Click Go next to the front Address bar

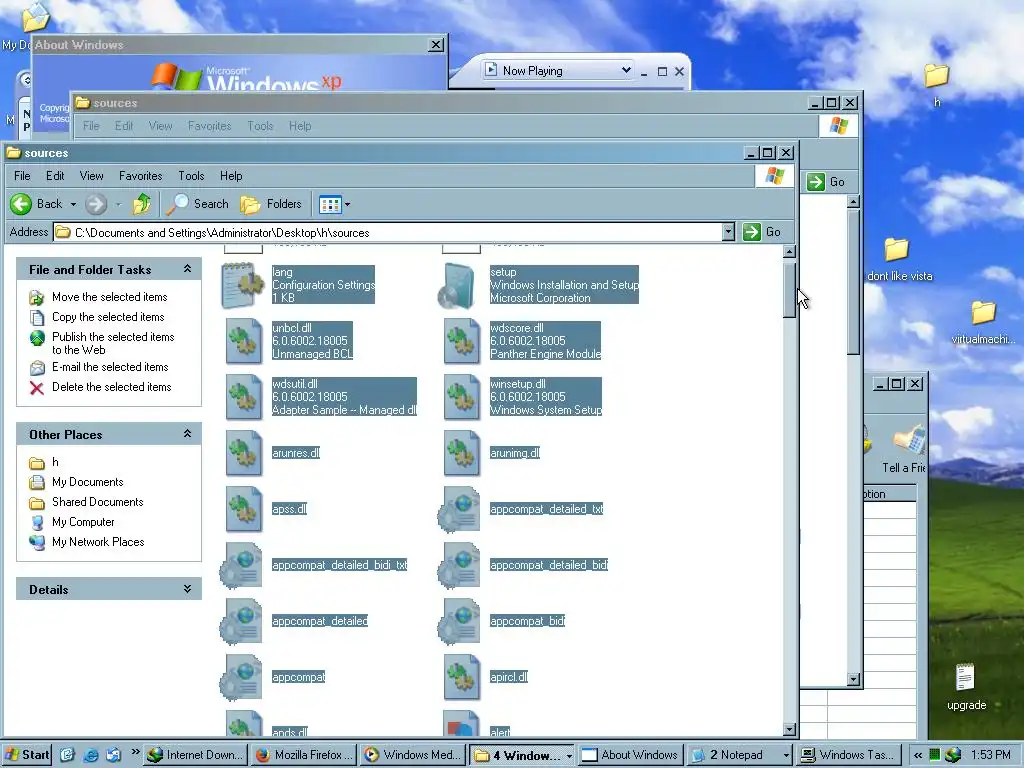[762, 232]
